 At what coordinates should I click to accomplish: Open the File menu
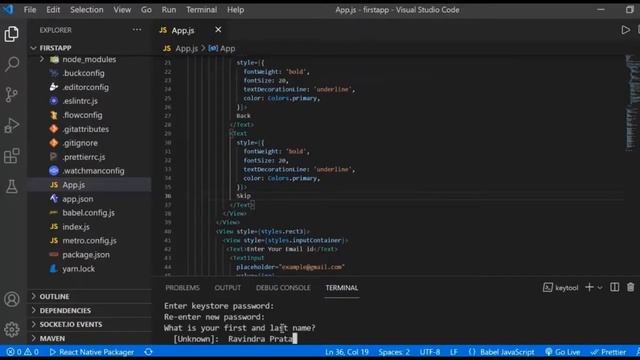pos(30,10)
